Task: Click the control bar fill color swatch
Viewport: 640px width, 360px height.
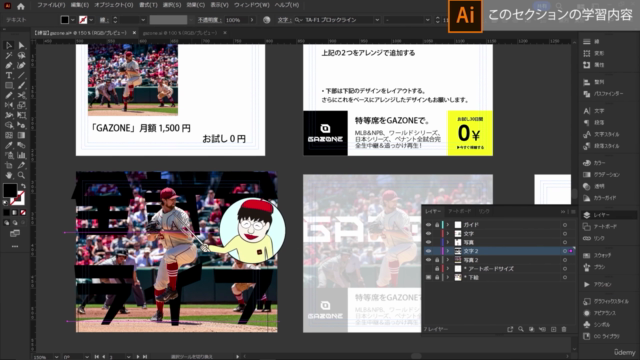Action: click(x=64, y=20)
